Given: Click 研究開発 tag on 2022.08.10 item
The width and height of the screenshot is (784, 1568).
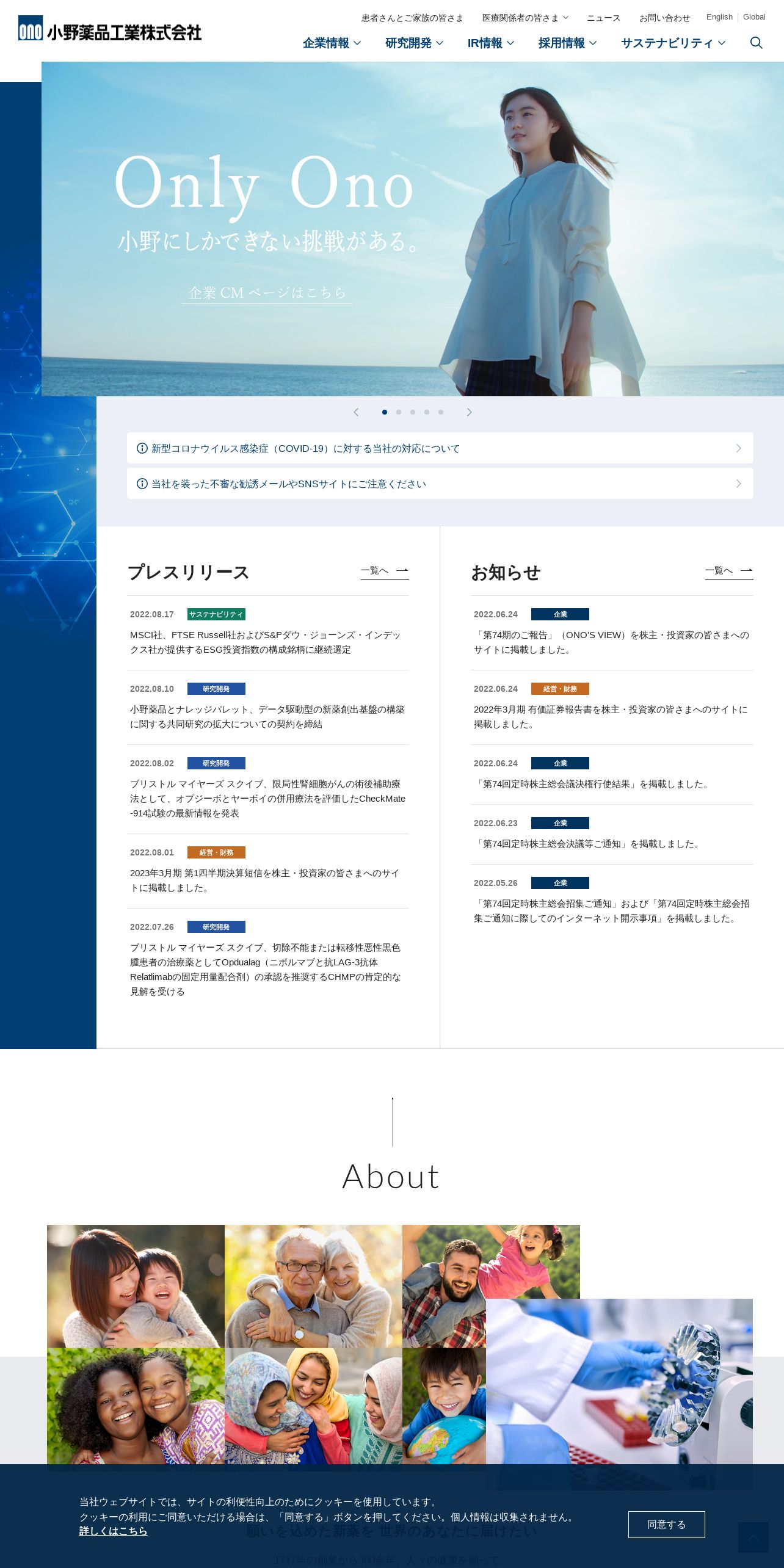Looking at the screenshot, I should click(216, 689).
